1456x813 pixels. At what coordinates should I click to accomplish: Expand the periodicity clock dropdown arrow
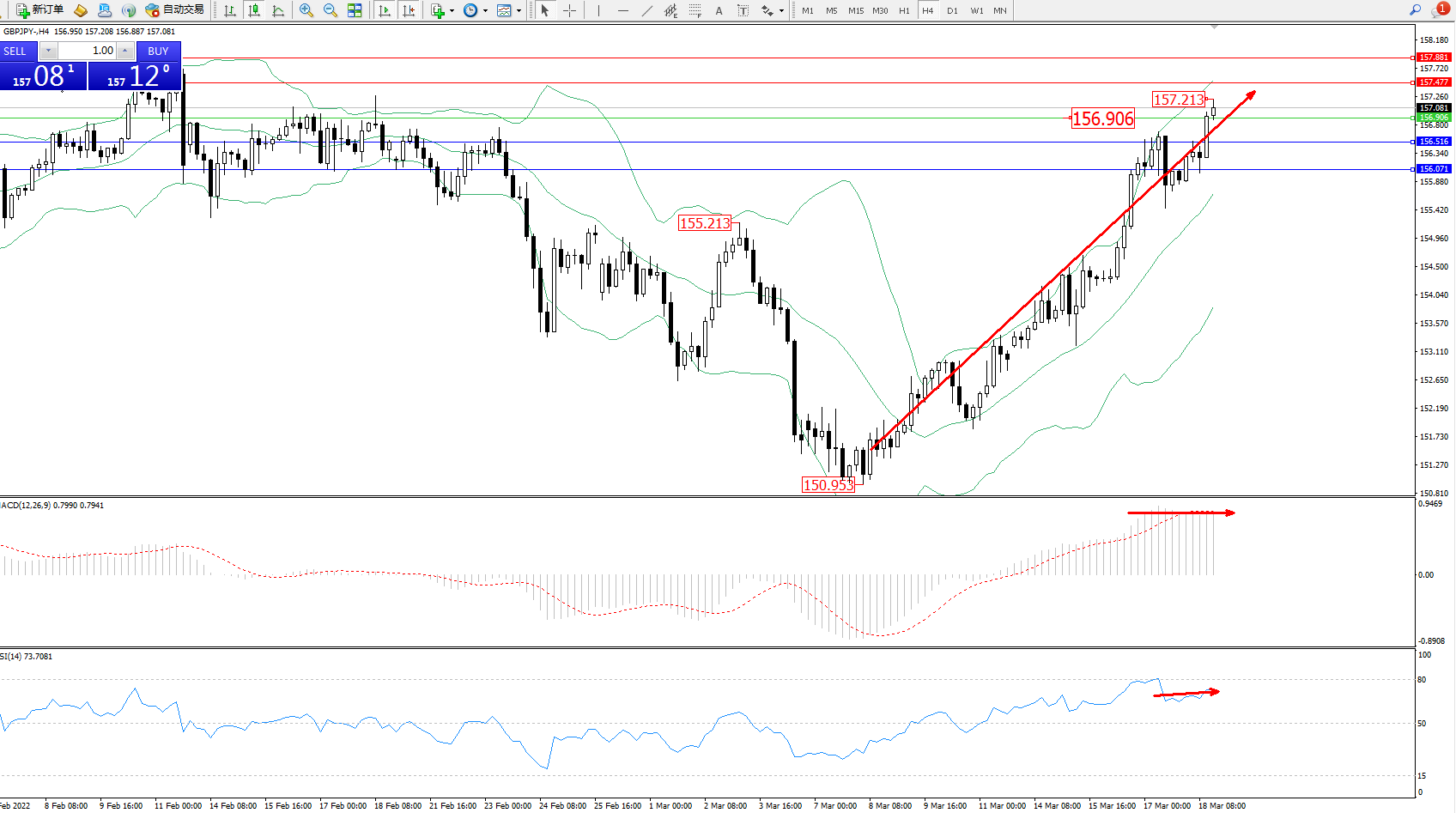[x=485, y=10]
